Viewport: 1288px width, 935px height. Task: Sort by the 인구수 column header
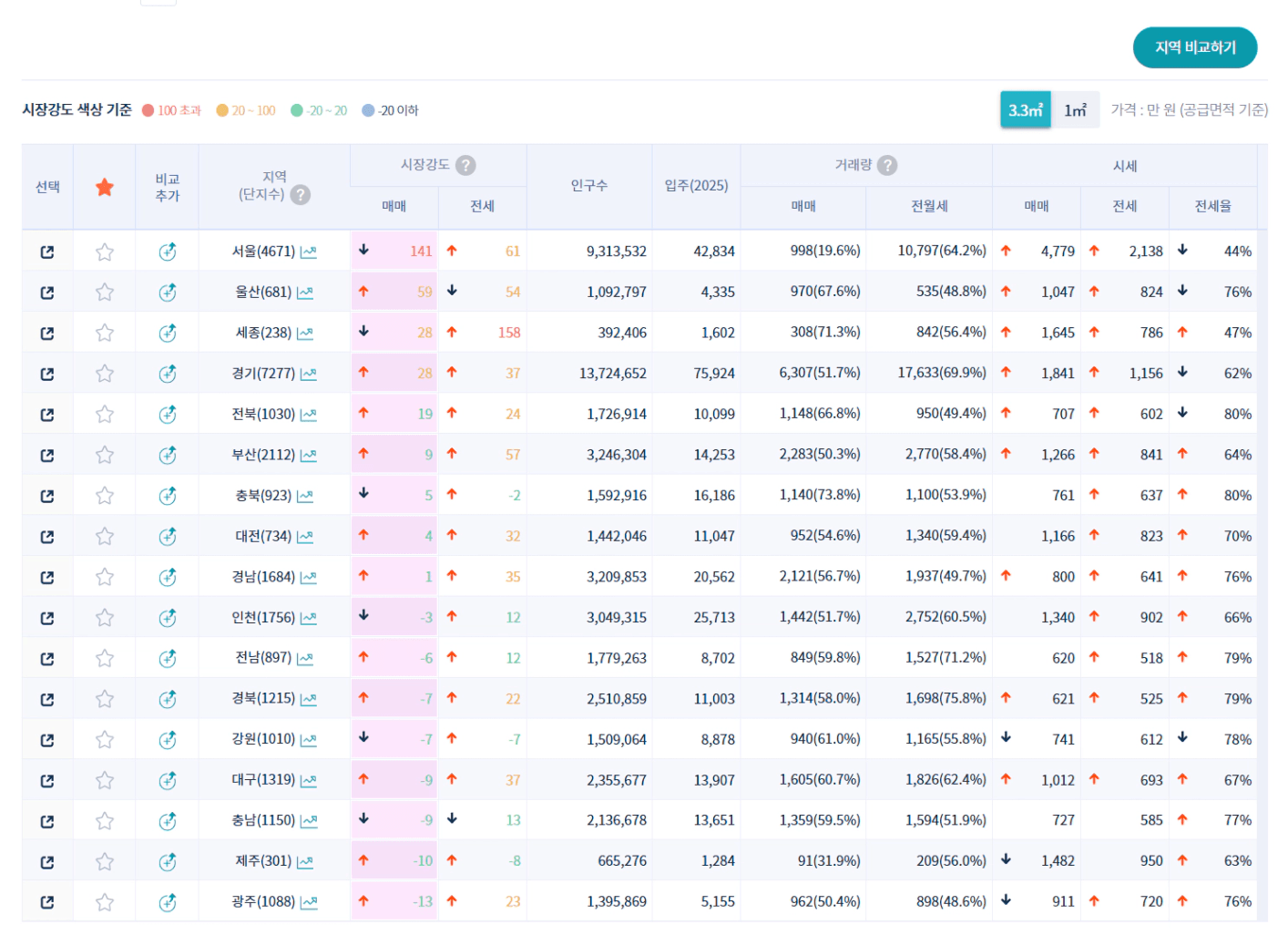point(588,186)
